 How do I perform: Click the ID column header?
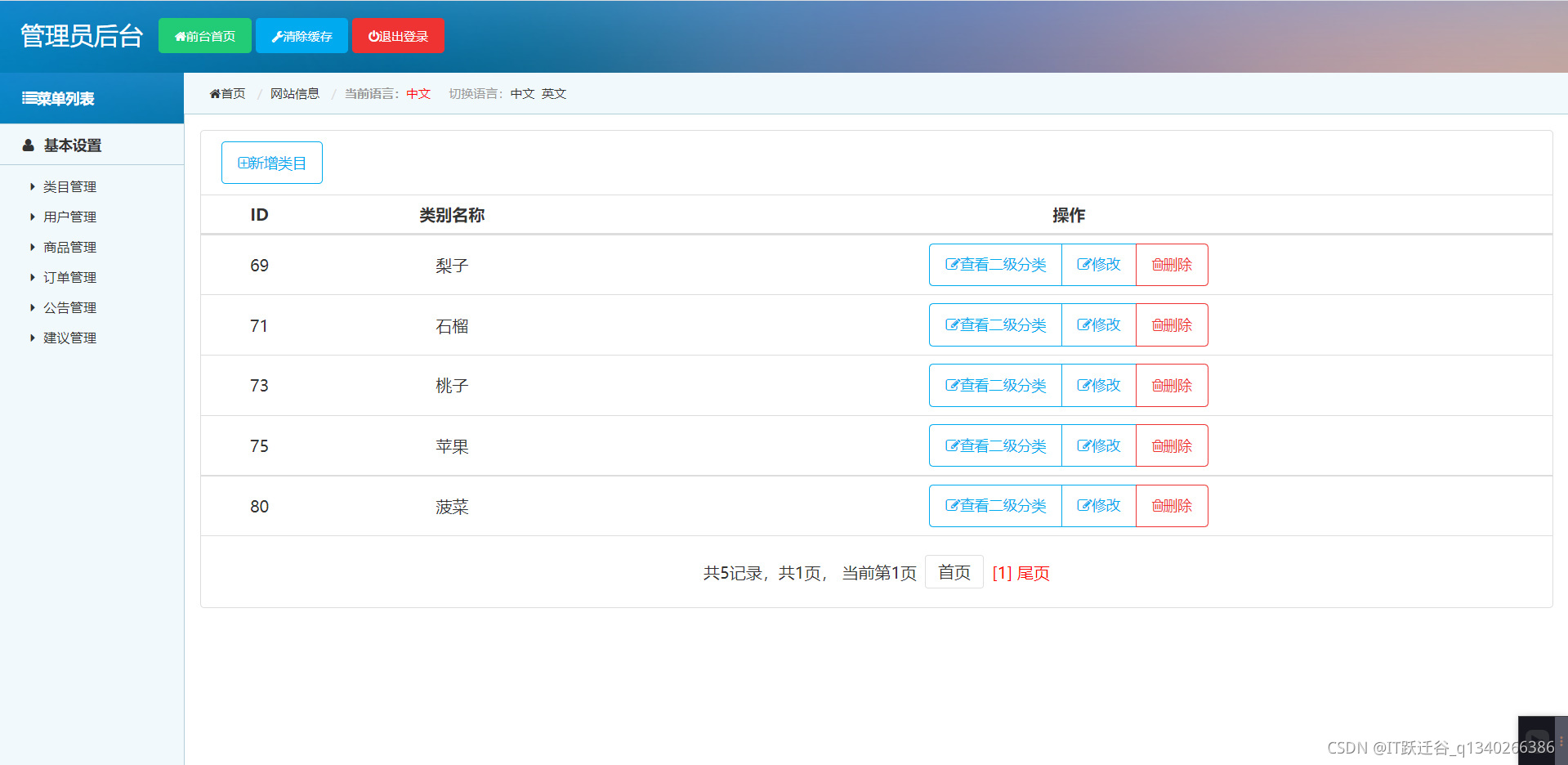tap(259, 215)
